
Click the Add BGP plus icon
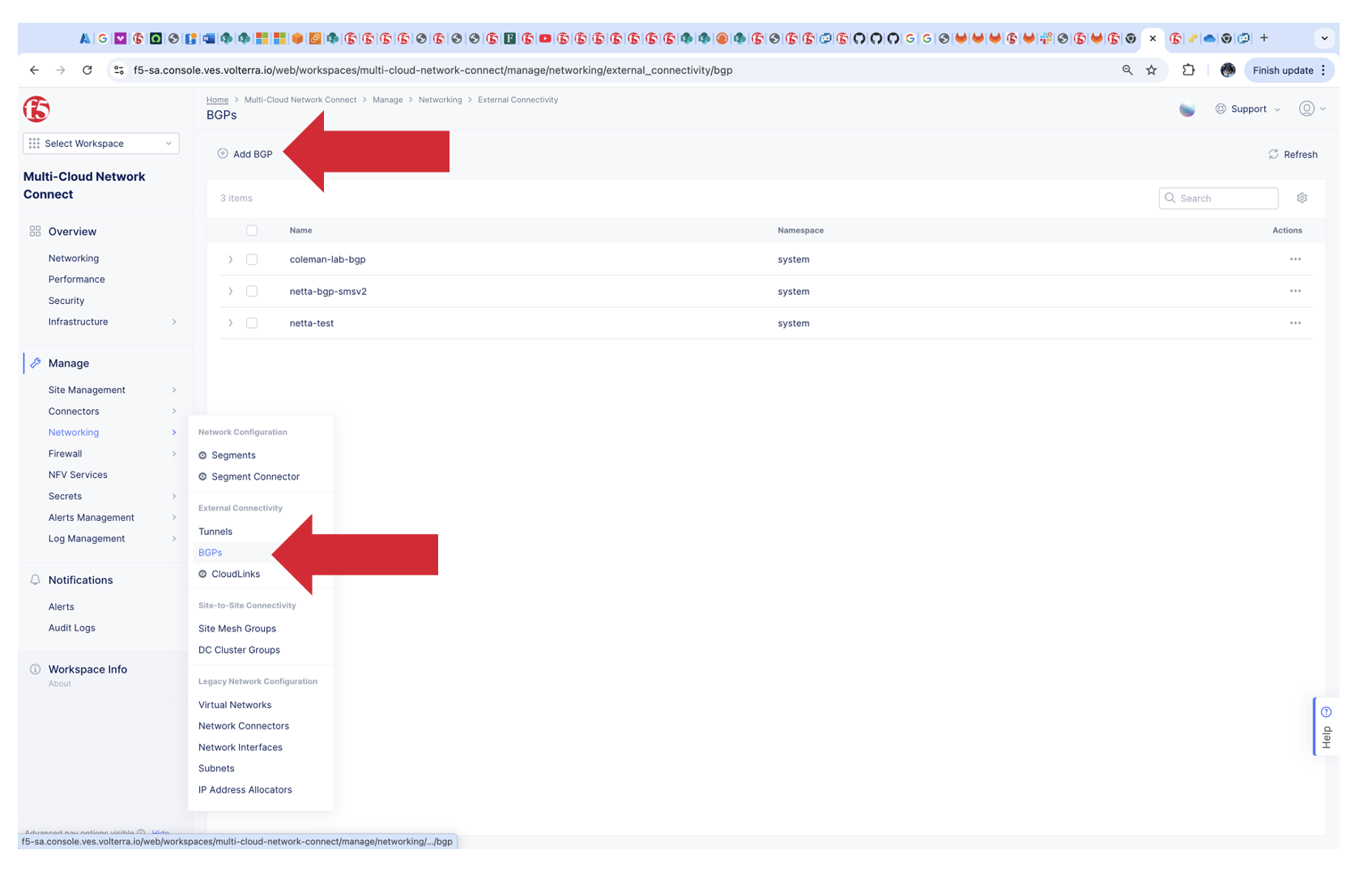tap(223, 154)
